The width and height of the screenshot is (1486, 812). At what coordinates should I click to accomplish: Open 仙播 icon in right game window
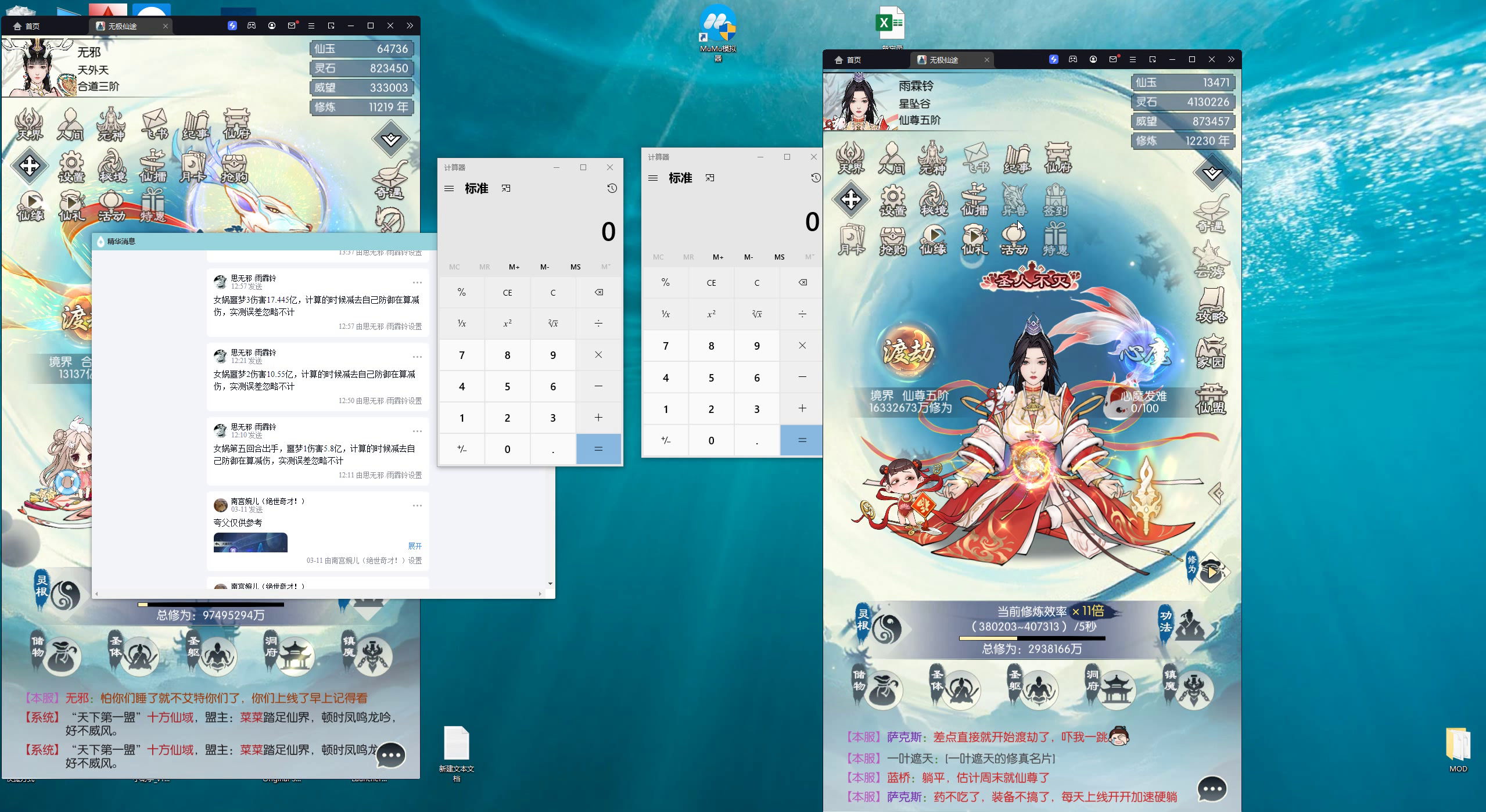pos(975,200)
